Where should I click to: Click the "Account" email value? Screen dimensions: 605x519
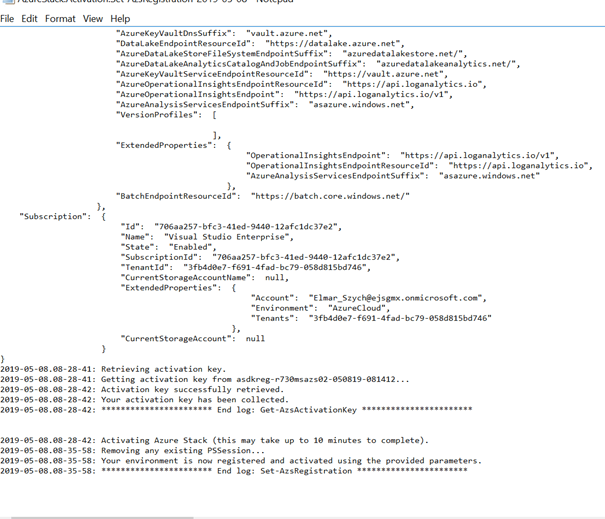[395, 298]
